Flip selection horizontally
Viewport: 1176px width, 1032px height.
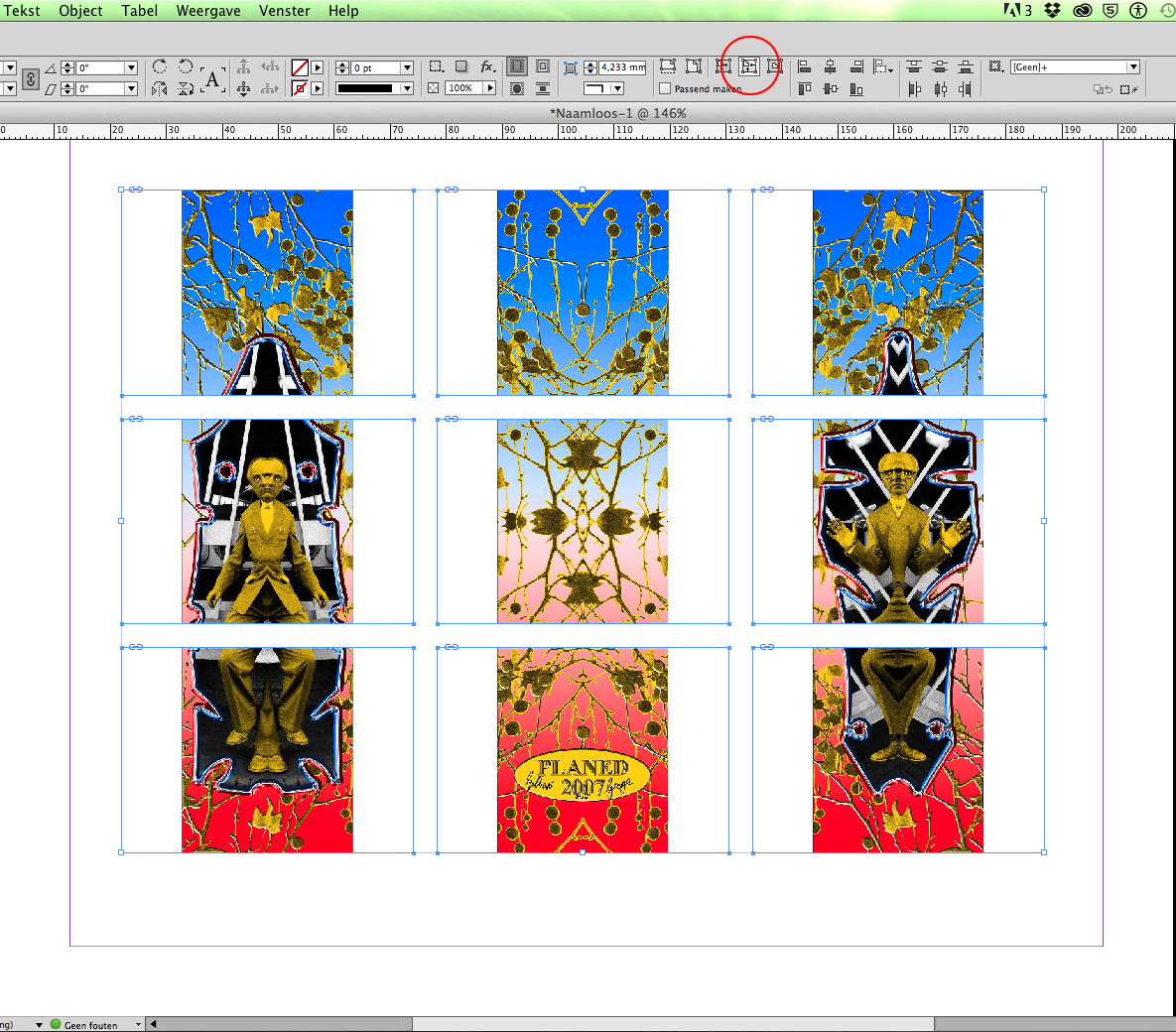click(160, 88)
